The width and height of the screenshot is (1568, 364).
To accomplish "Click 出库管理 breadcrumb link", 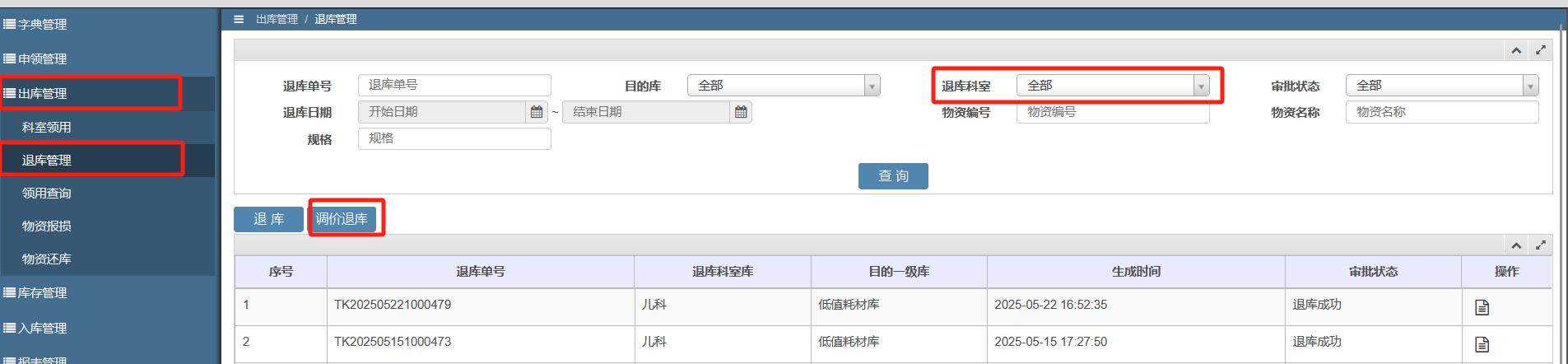I will pyautogui.click(x=277, y=19).
